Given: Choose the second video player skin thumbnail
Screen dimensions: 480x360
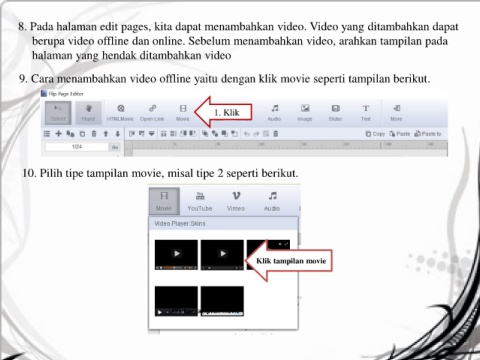Looking at the screenshot, I should point(222,255).
